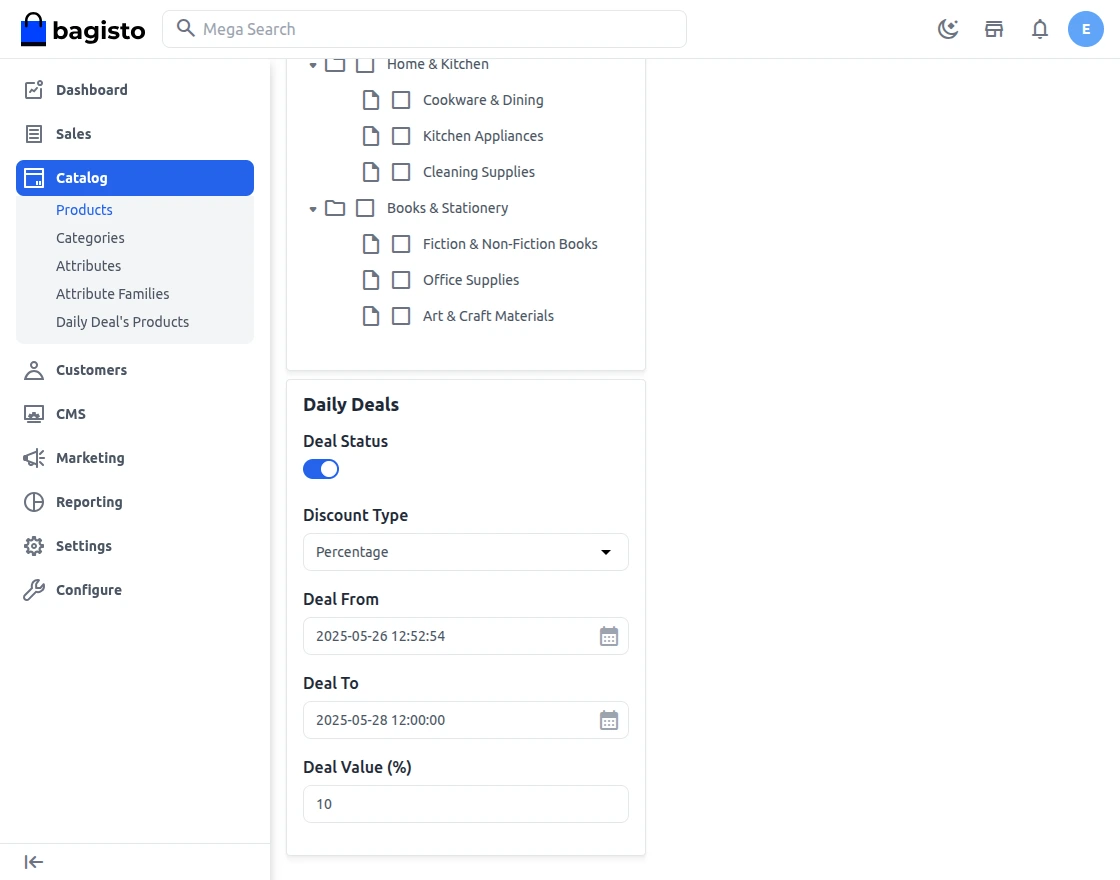This screenshot has width=1120, height=880.
Task: Click the bagisto logo
Action: pyautogui.click(x=83, y=30)
